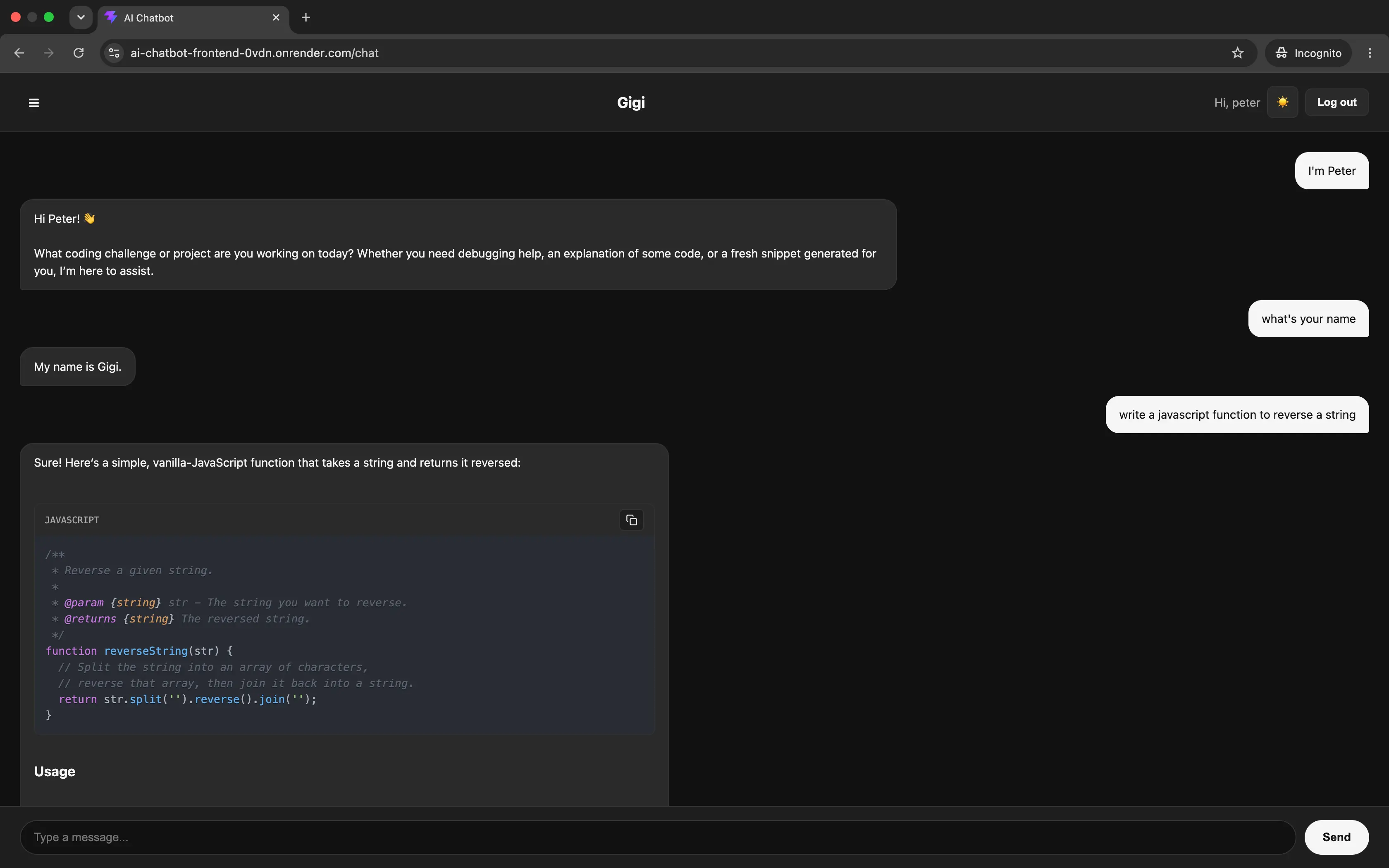Focus the Type a message input

tap(658, 837)
